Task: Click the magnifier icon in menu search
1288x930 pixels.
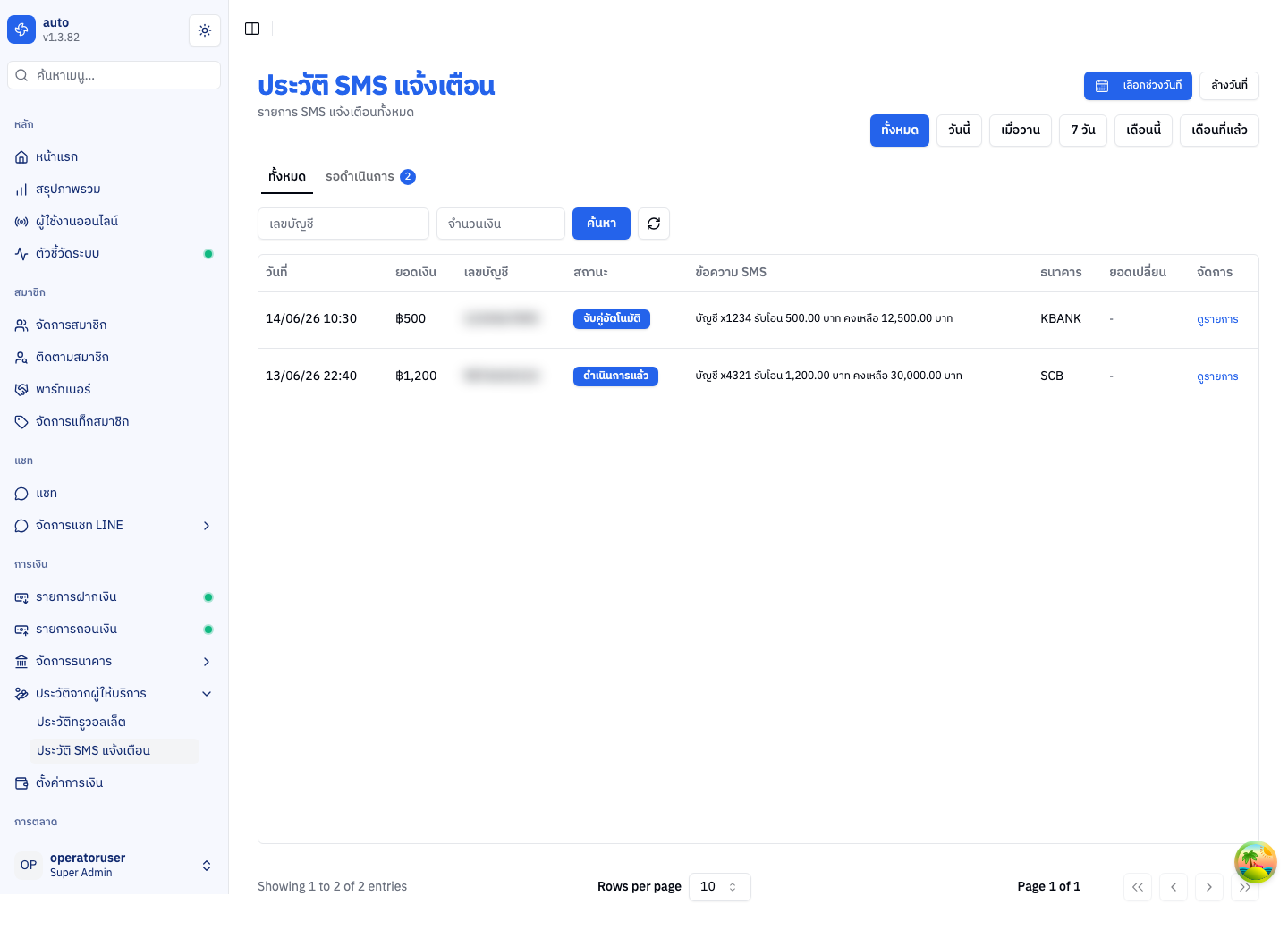Action: pos(21,75)
